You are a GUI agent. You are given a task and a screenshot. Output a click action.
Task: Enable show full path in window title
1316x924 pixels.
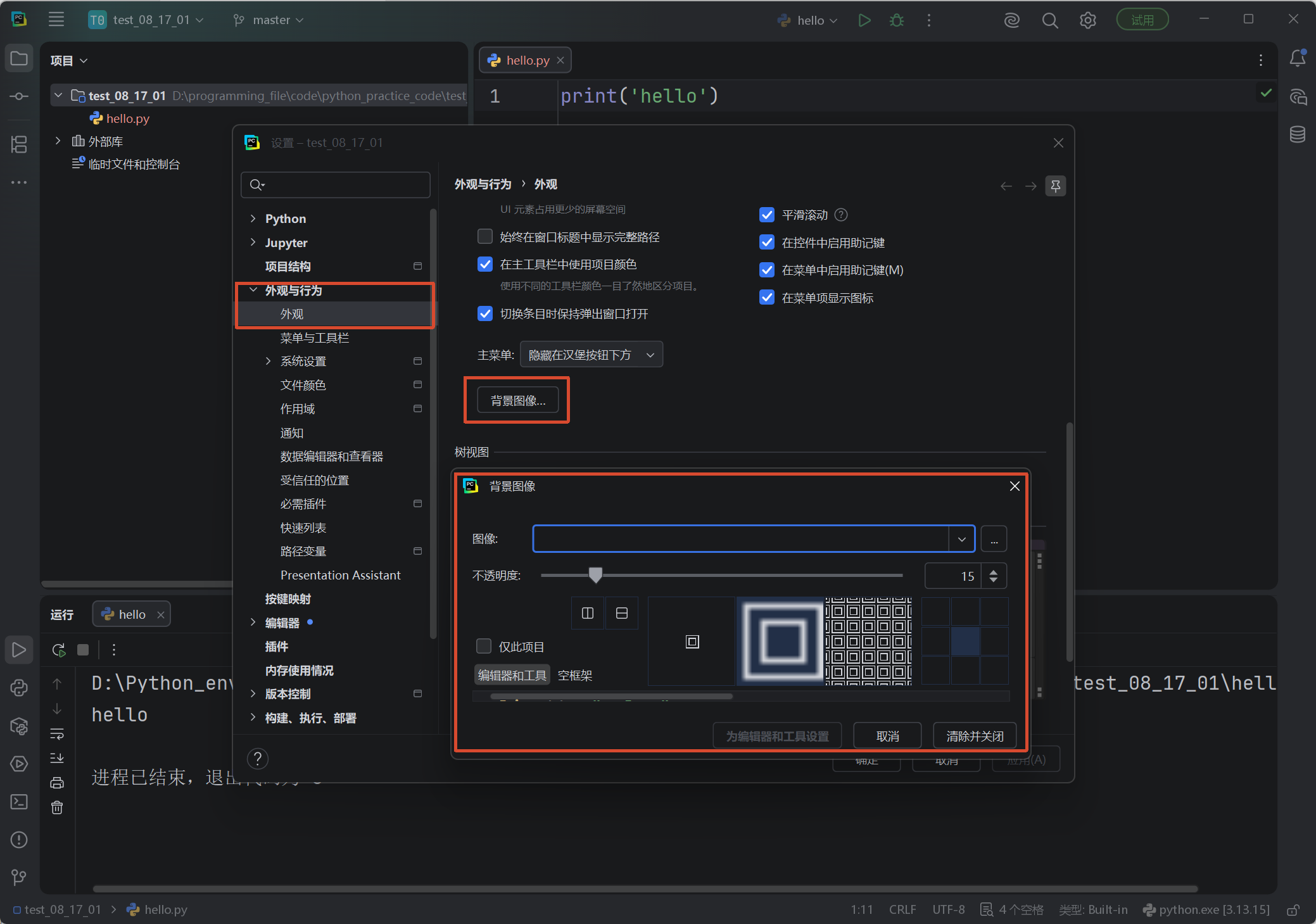point(485,237)
